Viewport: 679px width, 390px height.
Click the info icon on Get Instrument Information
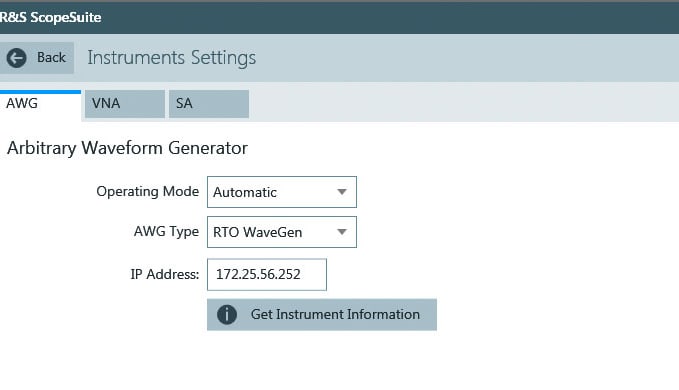[x=227, y=315]
